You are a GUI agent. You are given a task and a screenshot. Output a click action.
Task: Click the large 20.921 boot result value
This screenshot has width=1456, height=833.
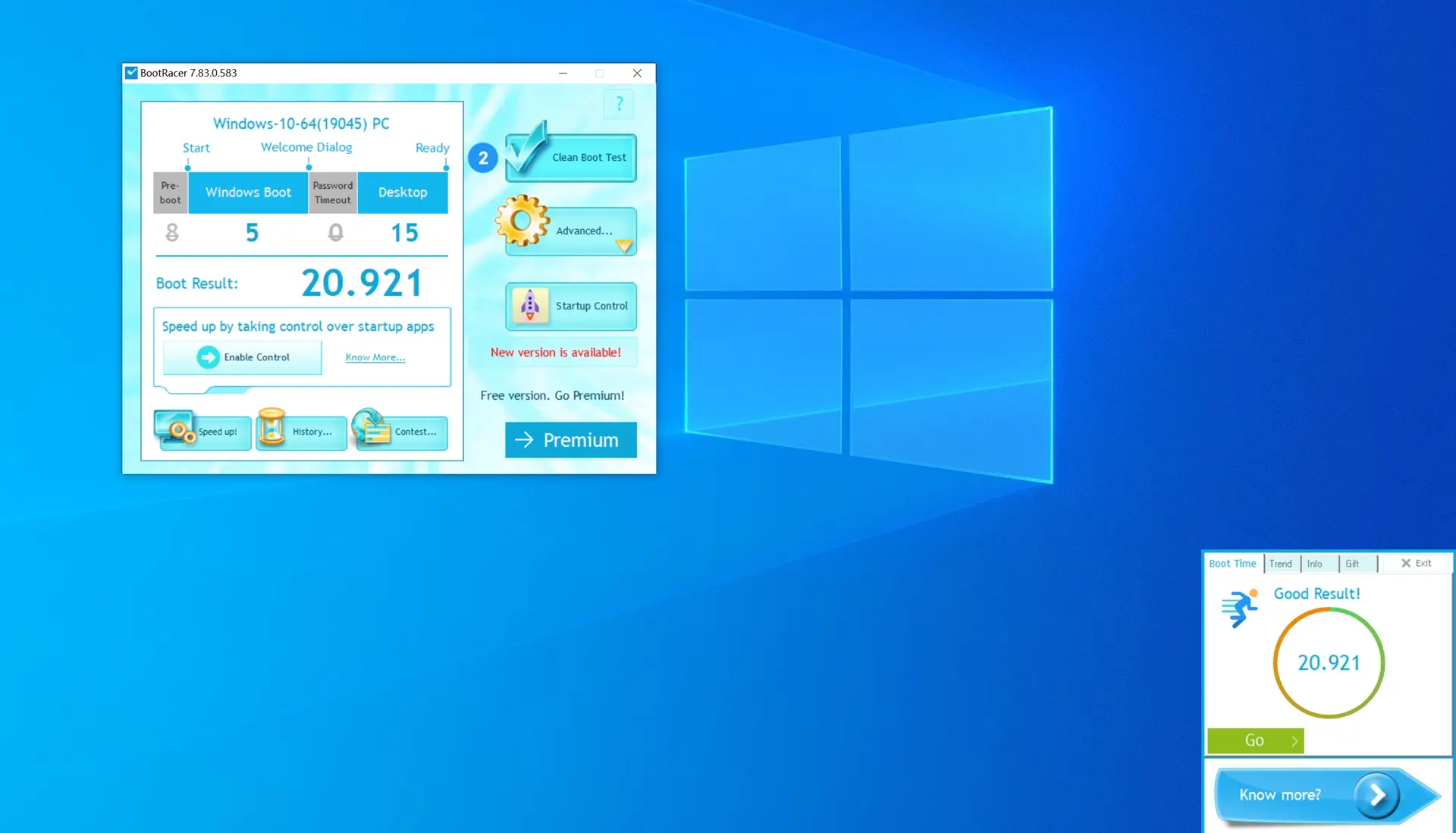point(362,283)
